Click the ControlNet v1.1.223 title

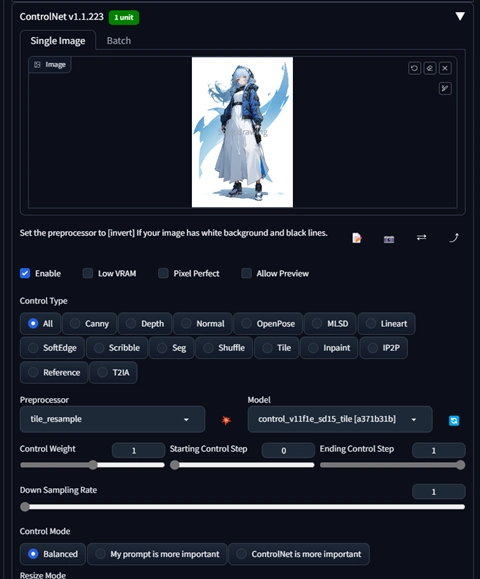[62, 17]
